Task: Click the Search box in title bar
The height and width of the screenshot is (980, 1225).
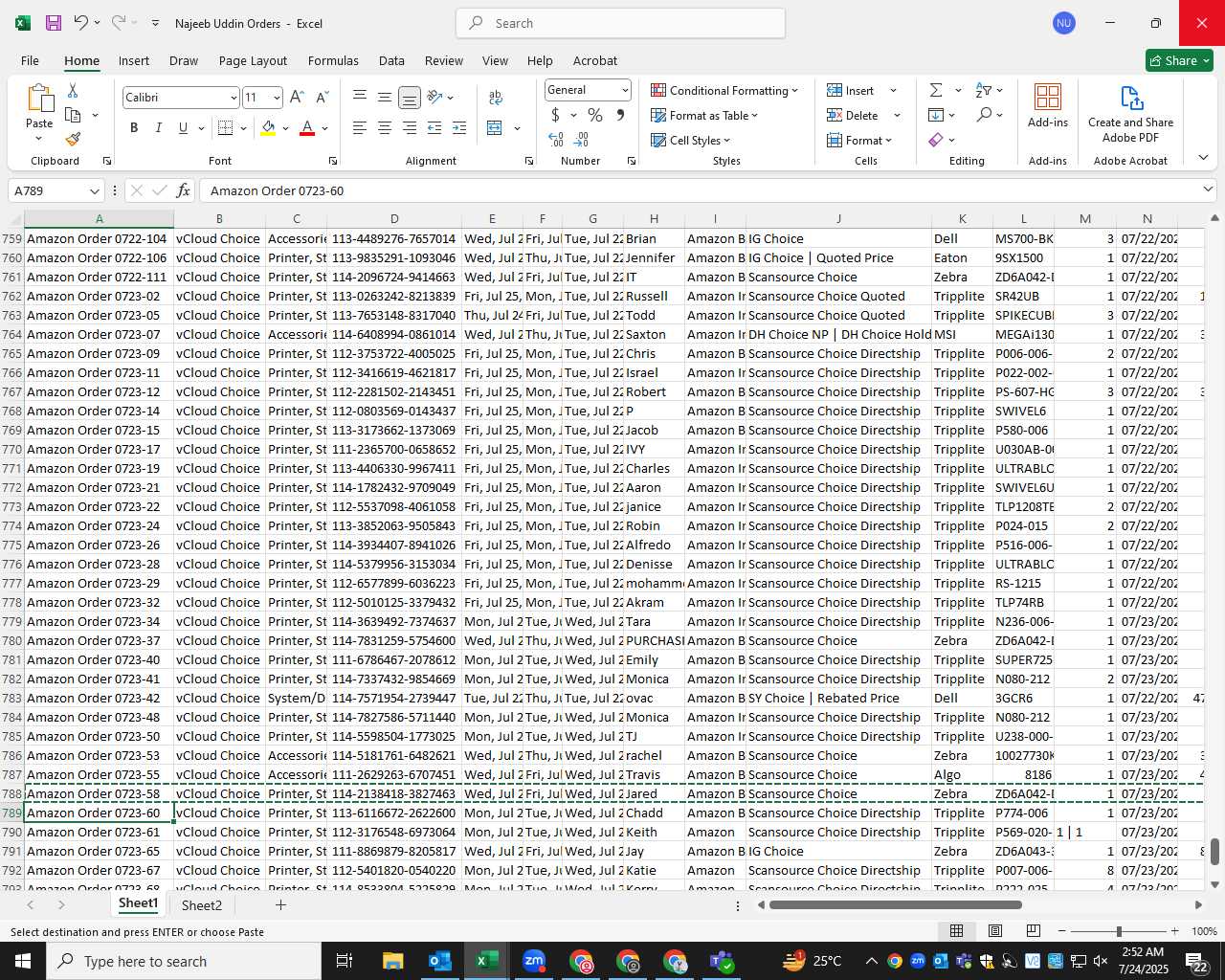Action: (620, 23)
